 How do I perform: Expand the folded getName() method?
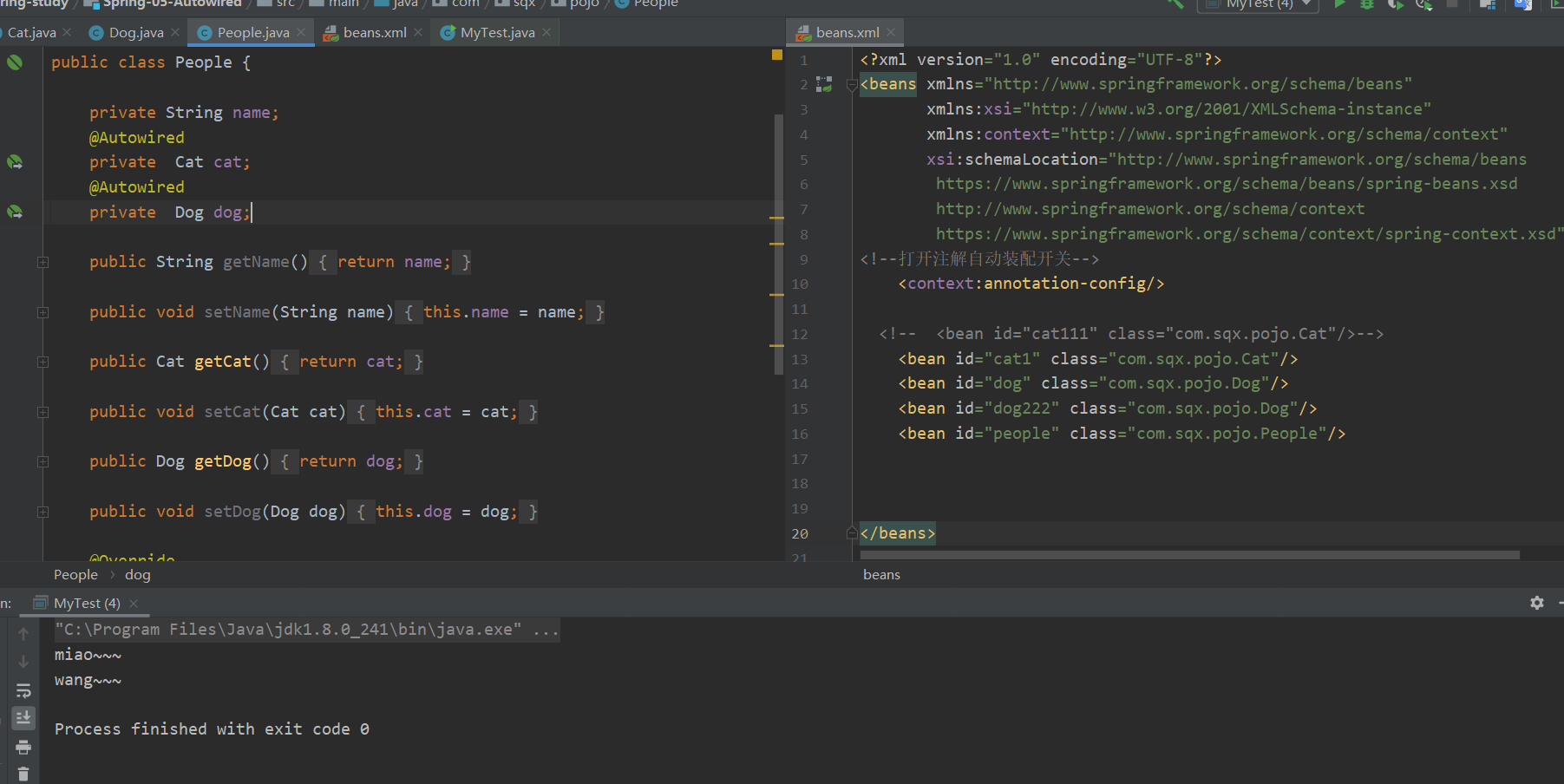(x=43, y=262)
